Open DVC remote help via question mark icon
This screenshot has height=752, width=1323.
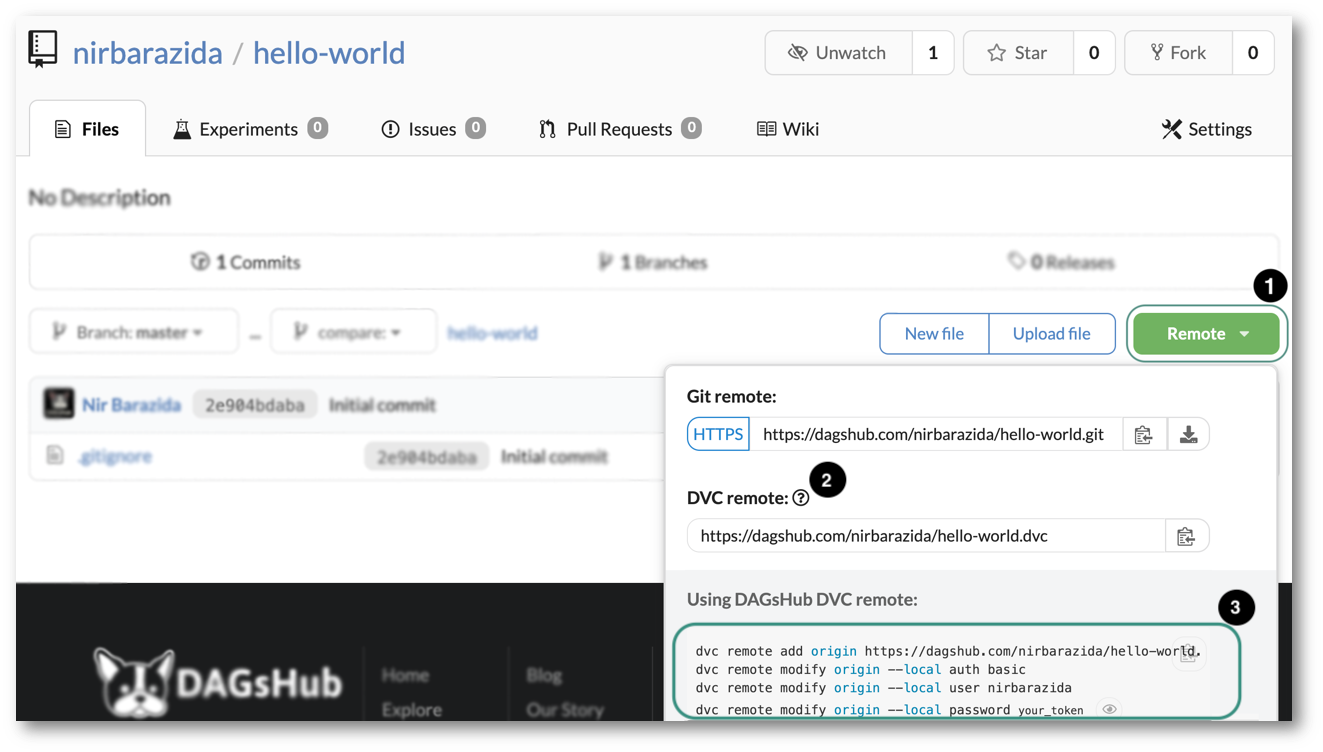coord(801,495)
